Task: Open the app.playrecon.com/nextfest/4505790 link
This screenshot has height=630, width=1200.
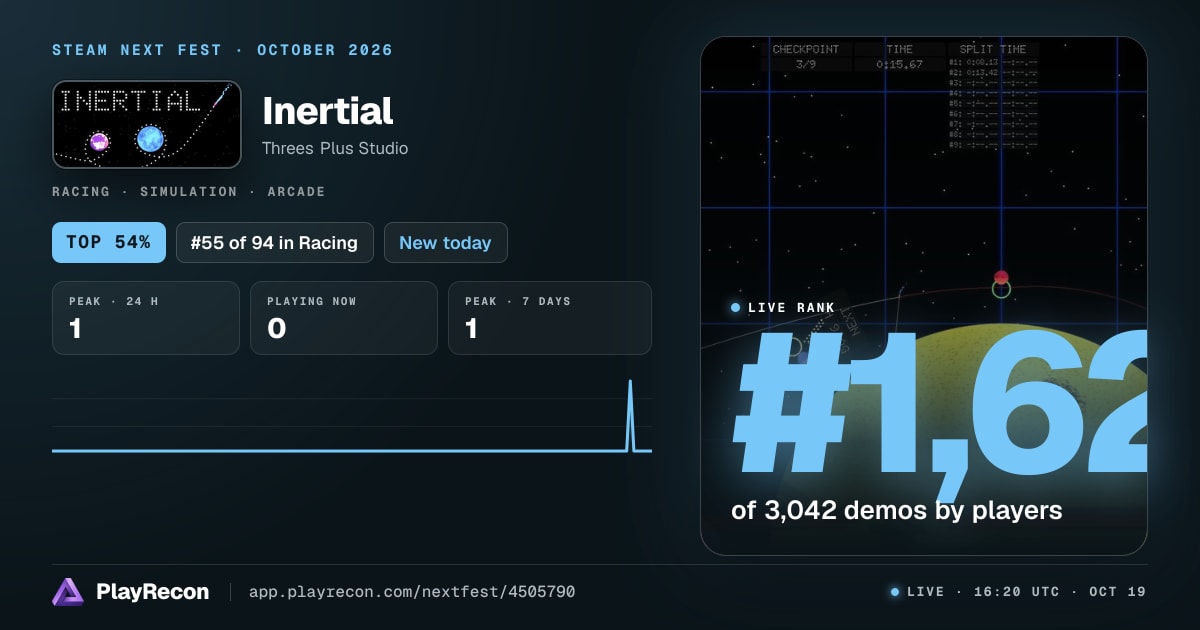Action: tap(412, 592)
